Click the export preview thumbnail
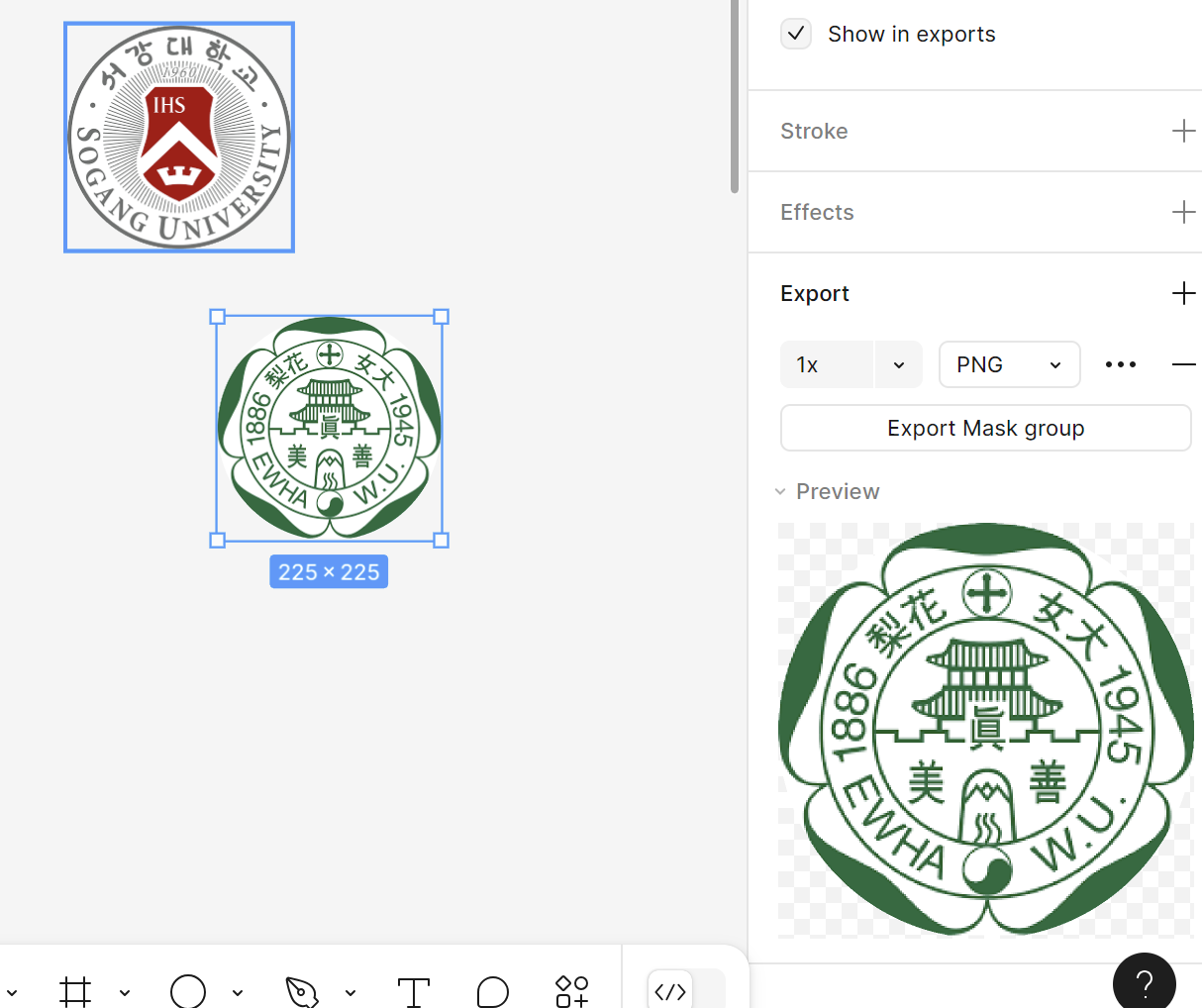 (985, 730)
